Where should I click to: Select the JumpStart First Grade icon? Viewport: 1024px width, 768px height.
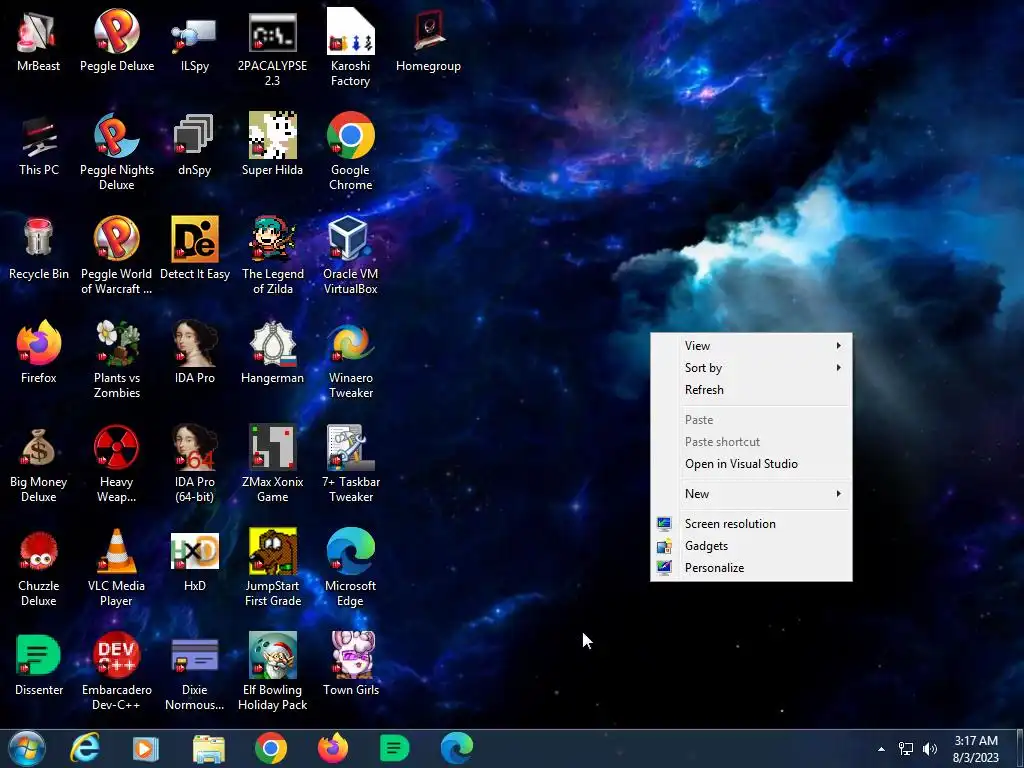click(x=272, y=567)
